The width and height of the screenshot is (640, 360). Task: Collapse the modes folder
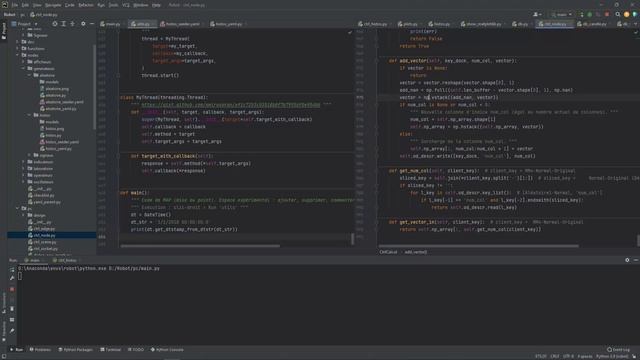[x=18, y=55]
